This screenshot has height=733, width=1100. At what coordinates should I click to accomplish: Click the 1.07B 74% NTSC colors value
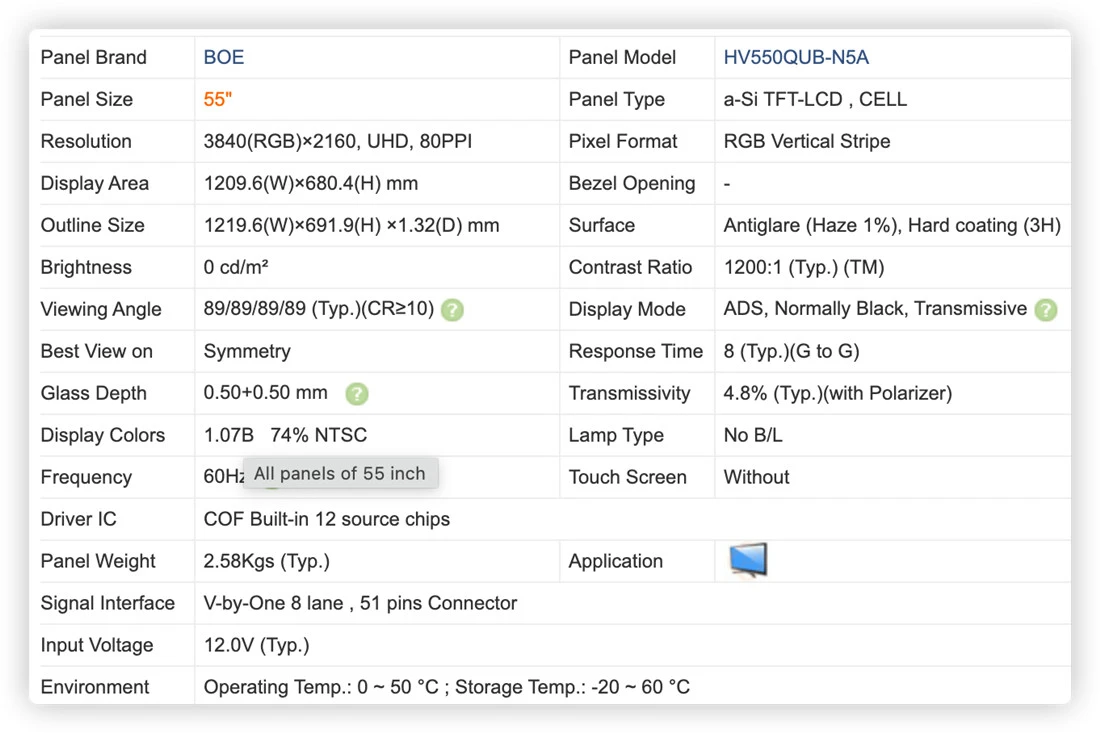285,435
